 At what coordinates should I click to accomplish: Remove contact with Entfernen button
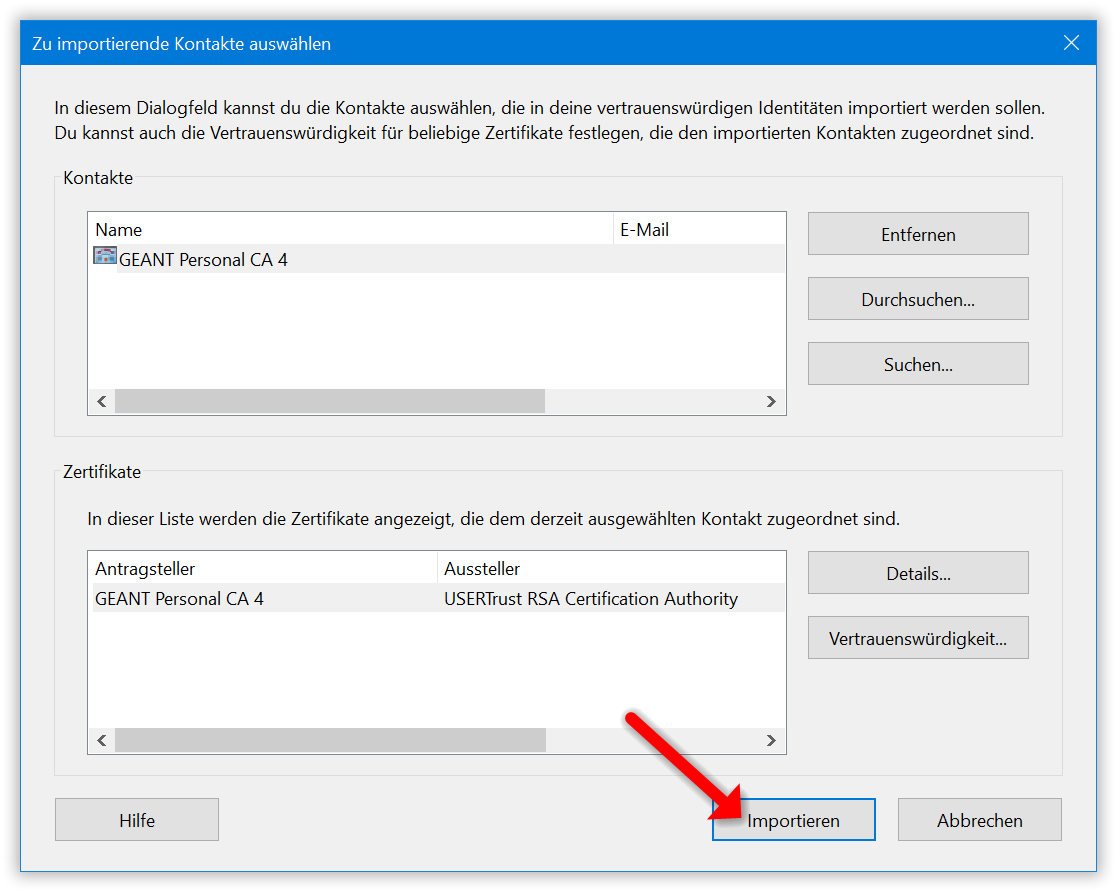click(x=918, y=234)
